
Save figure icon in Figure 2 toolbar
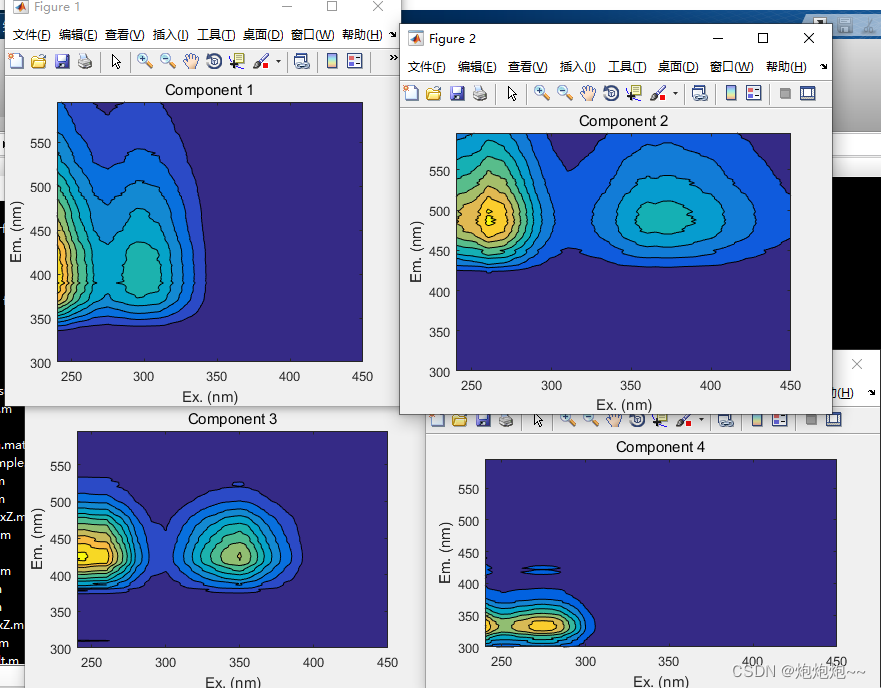pos(457,93)
